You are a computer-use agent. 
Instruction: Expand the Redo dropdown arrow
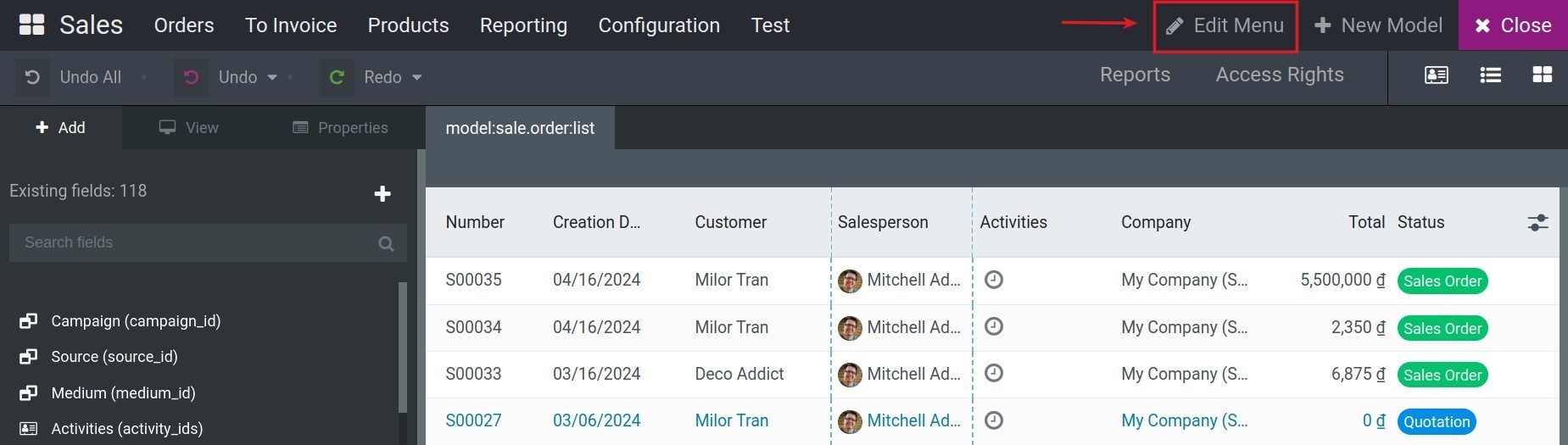pos(416,77)
